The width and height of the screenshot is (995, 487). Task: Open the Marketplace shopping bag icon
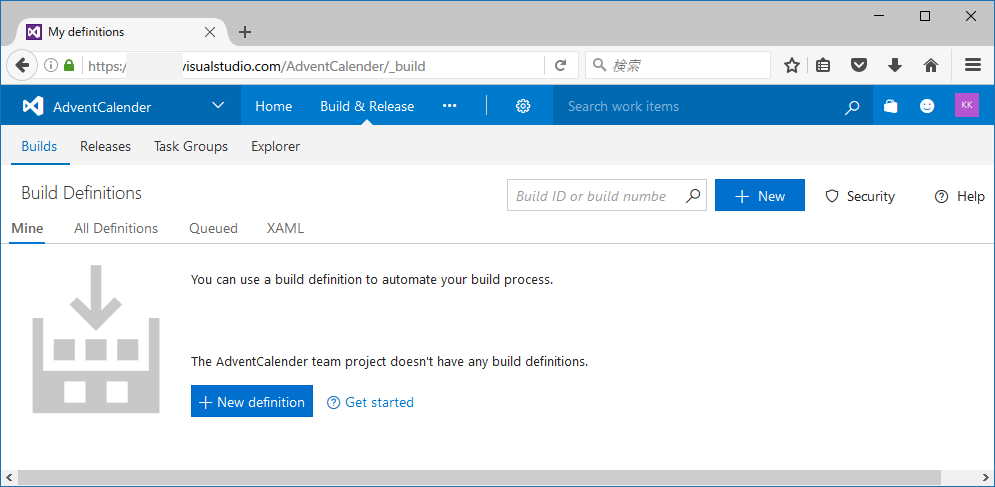pos(890,106)
